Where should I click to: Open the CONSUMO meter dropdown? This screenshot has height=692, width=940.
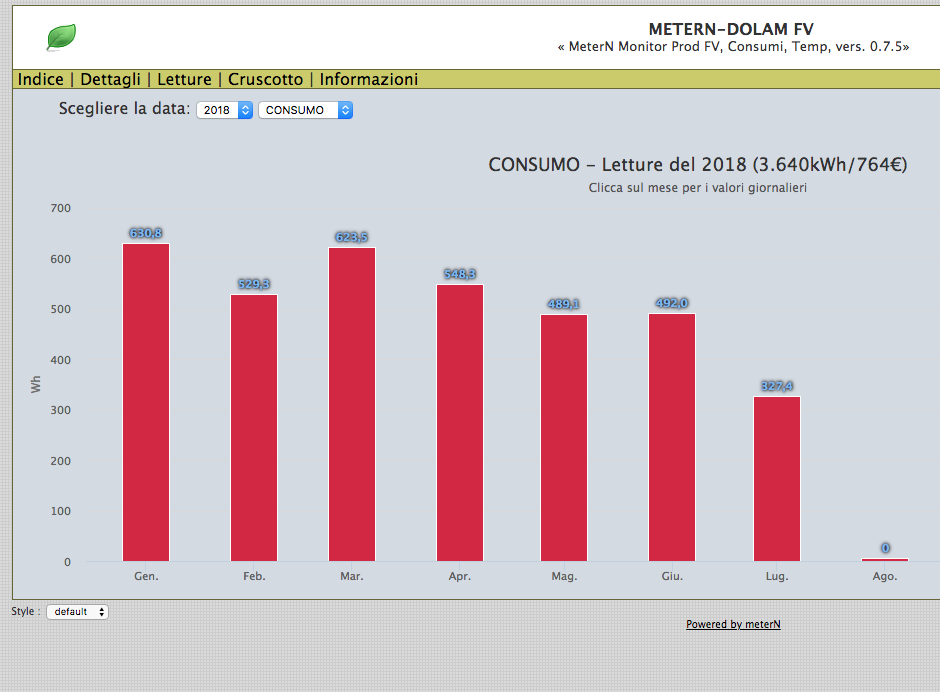click(306, 110)
